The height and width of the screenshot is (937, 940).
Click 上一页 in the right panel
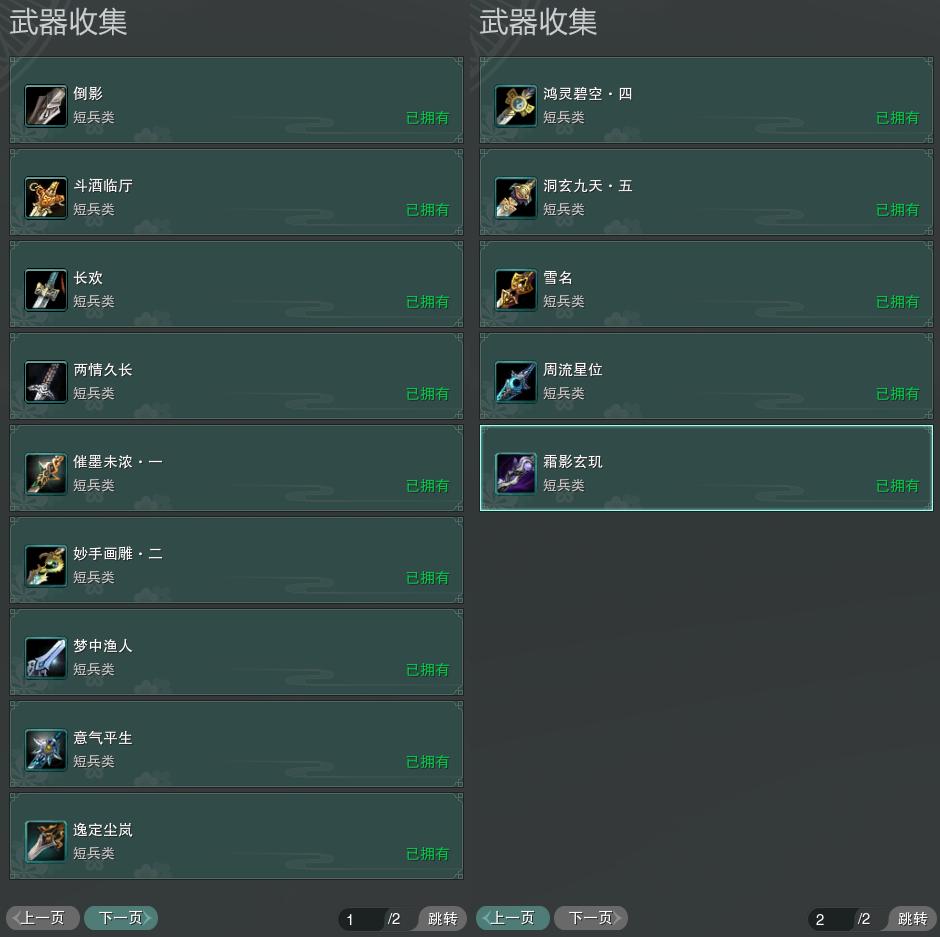(513, 918)
